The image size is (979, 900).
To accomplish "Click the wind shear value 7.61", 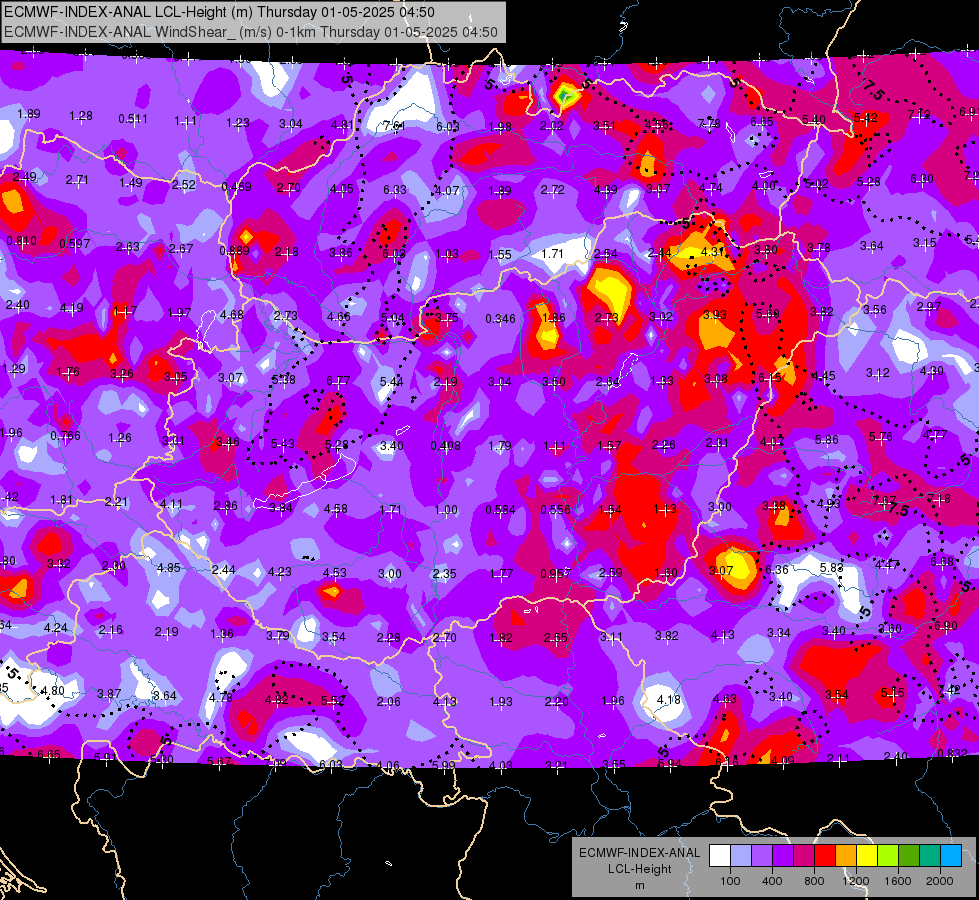I will click(394, 126).
